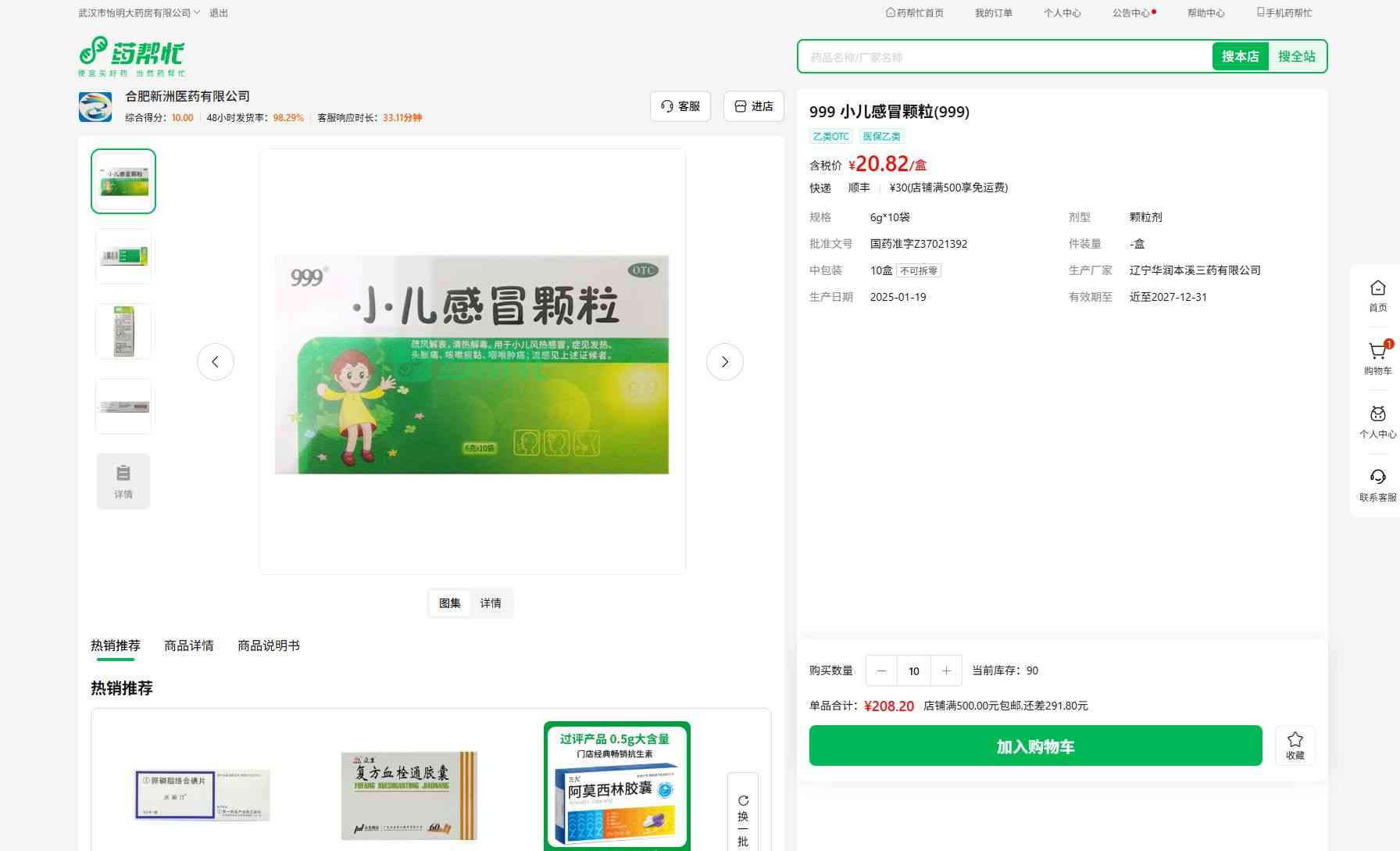This screenshot has width=1400, height=851.
Task: Increase purchase quantity with plus button
Action: (946, 670)
